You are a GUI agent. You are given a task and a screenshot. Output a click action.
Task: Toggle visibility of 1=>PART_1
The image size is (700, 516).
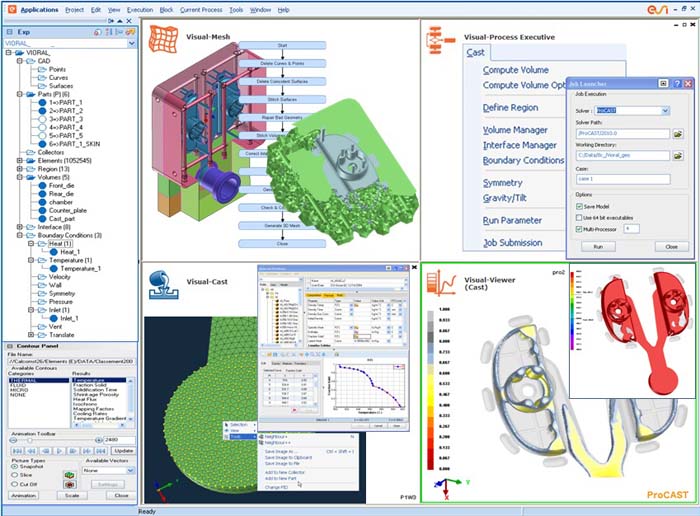click(42, 102)
